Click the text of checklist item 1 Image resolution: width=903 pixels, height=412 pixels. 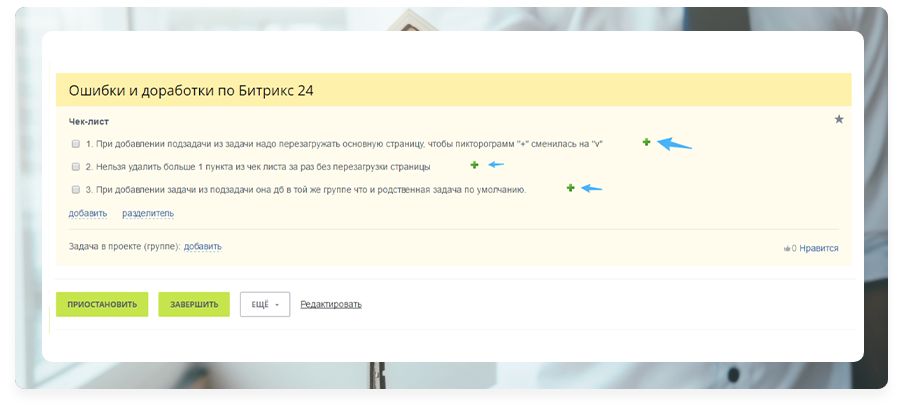pyautogui.click(x=344, y=143)
